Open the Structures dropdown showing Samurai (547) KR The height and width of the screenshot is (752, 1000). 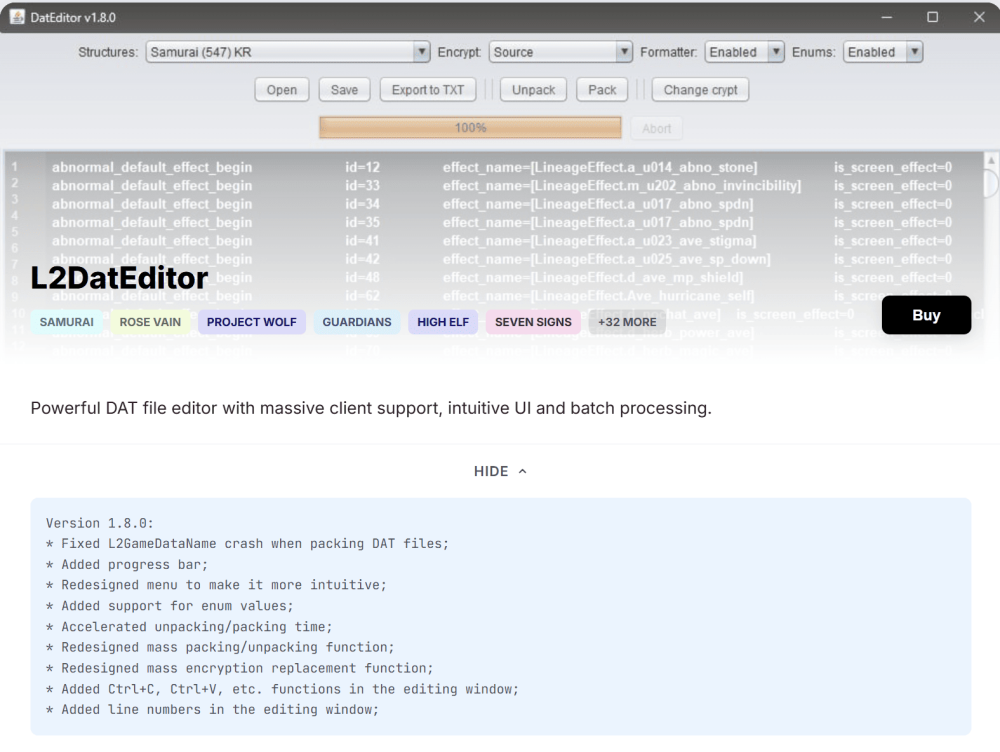click(x=288, y=52)
